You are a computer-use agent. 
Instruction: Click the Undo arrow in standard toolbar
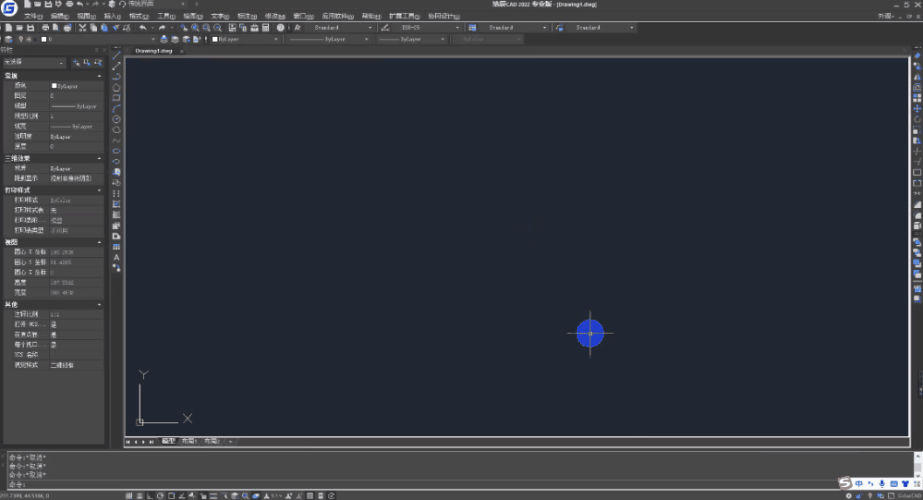[x=142, y=28]
